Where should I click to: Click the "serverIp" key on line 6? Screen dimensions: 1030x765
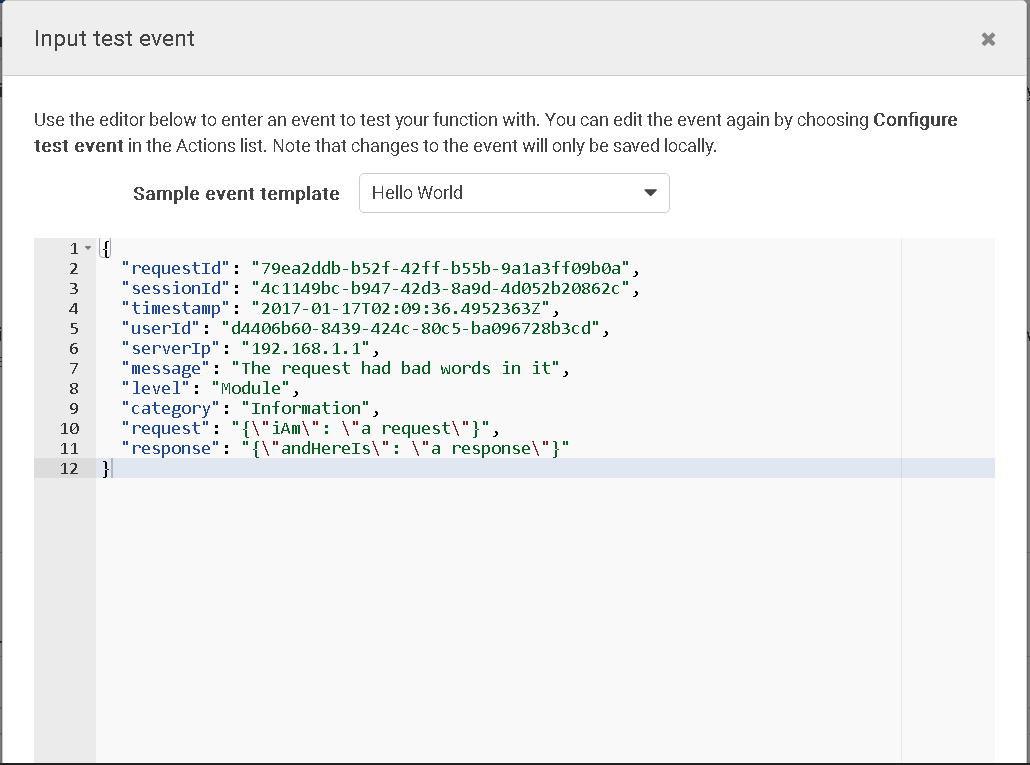(x=171, y=349)
